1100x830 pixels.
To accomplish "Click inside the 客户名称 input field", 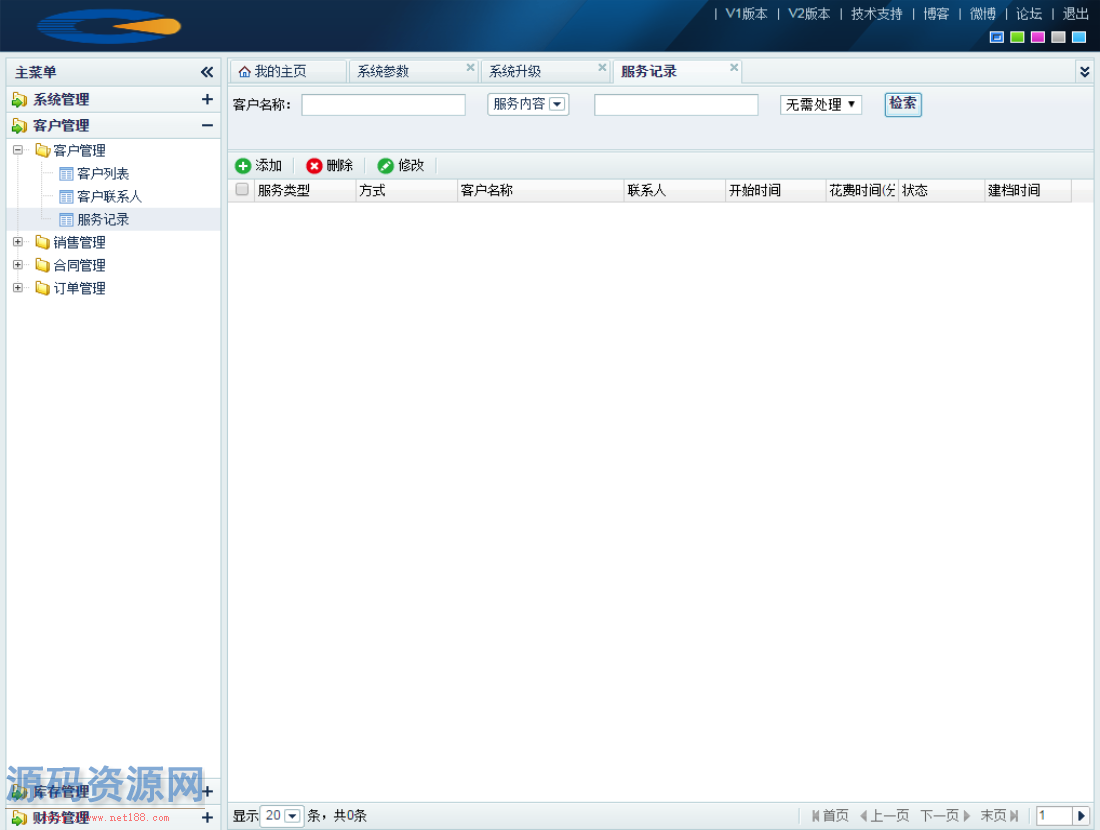I will [x=383, y=104].
